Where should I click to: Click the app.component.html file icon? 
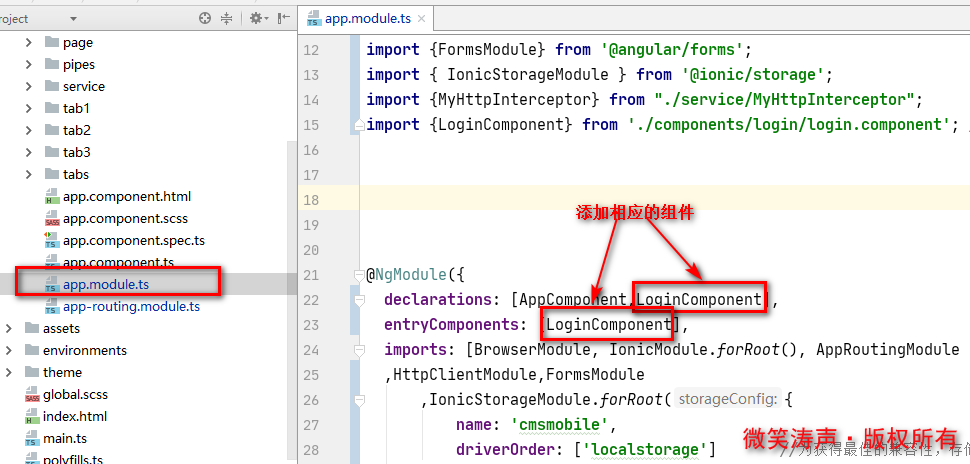pyautogui.click(x=52, y=197)
